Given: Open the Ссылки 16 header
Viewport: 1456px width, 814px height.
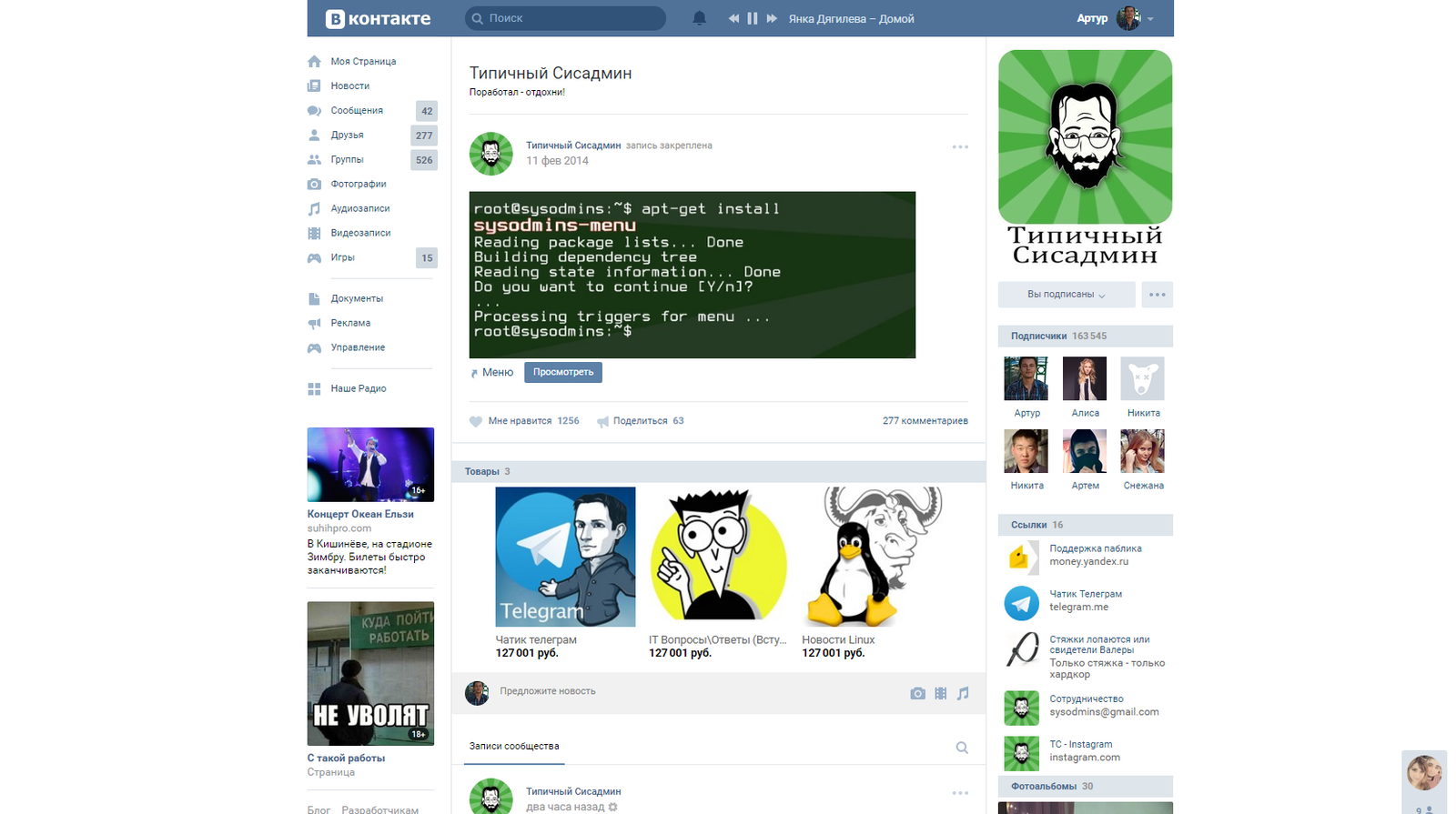Looking at the screenshot, I should pos(1086,525).
